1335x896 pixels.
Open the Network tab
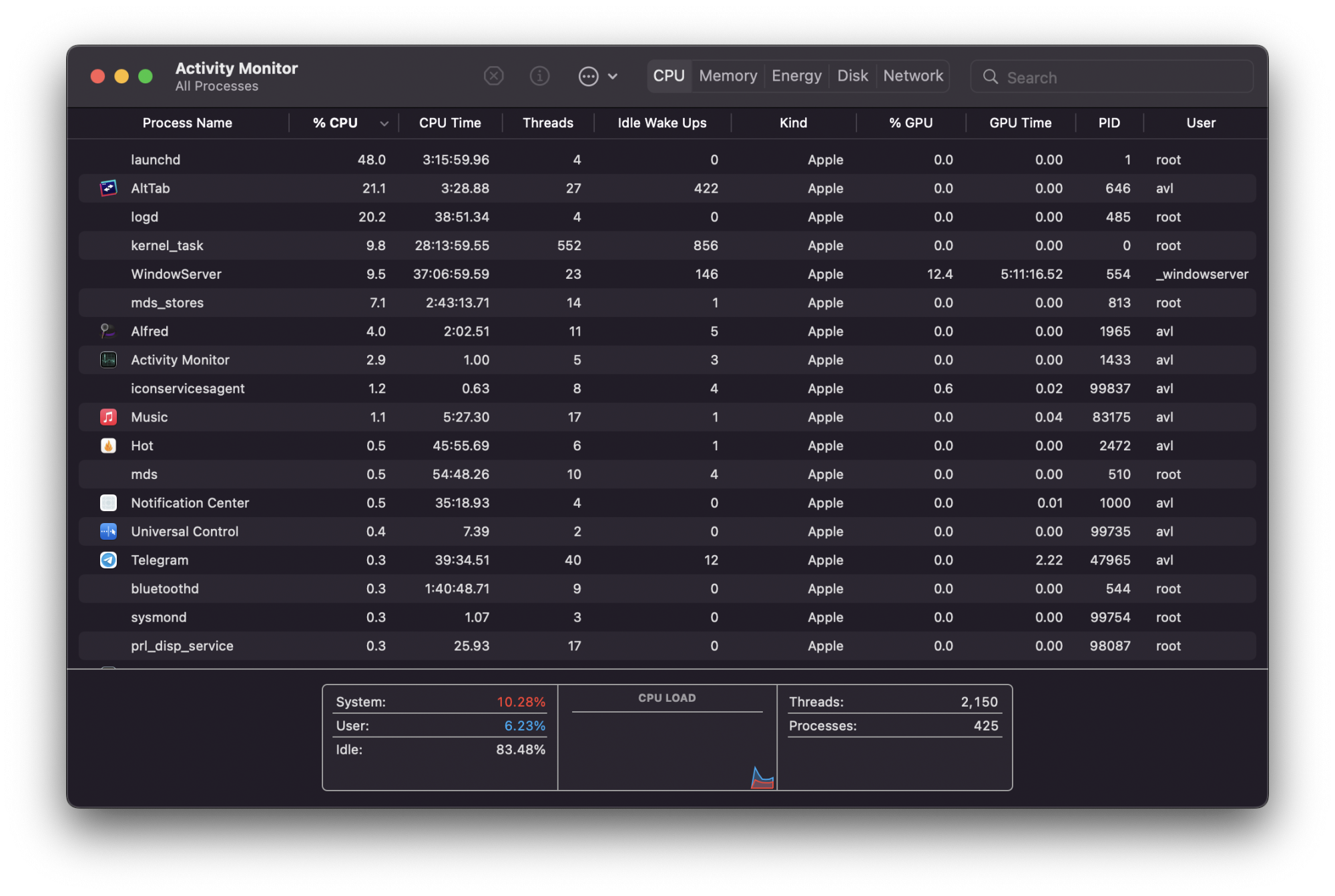point(912,76)
